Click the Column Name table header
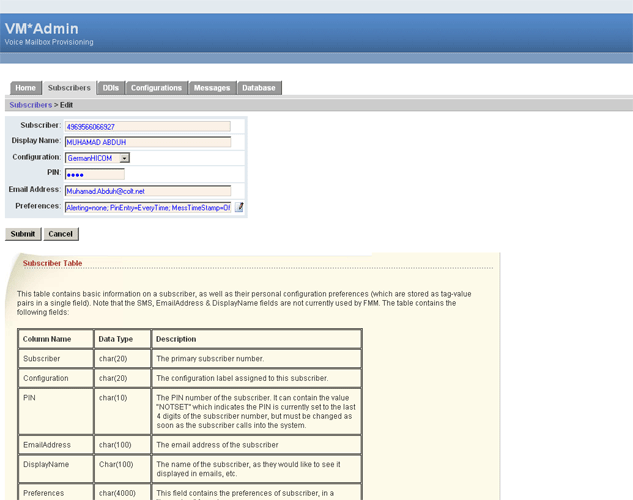633x500 pixels. tap(47, 339)
